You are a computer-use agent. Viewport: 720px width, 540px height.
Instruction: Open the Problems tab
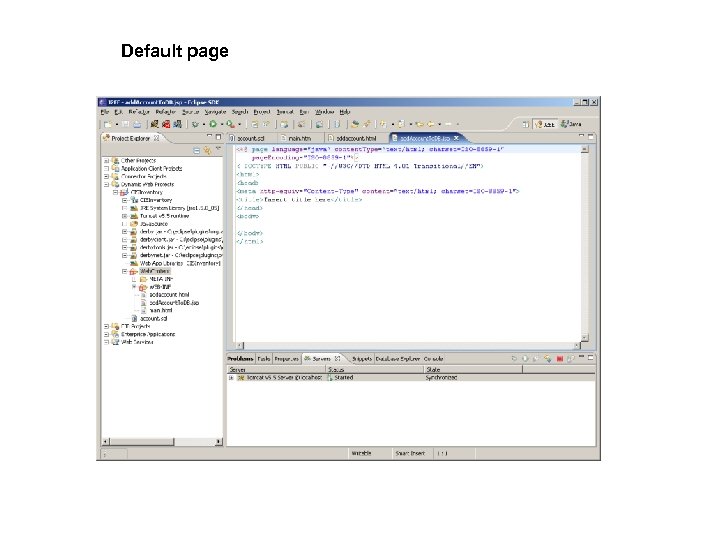(240, 359)
